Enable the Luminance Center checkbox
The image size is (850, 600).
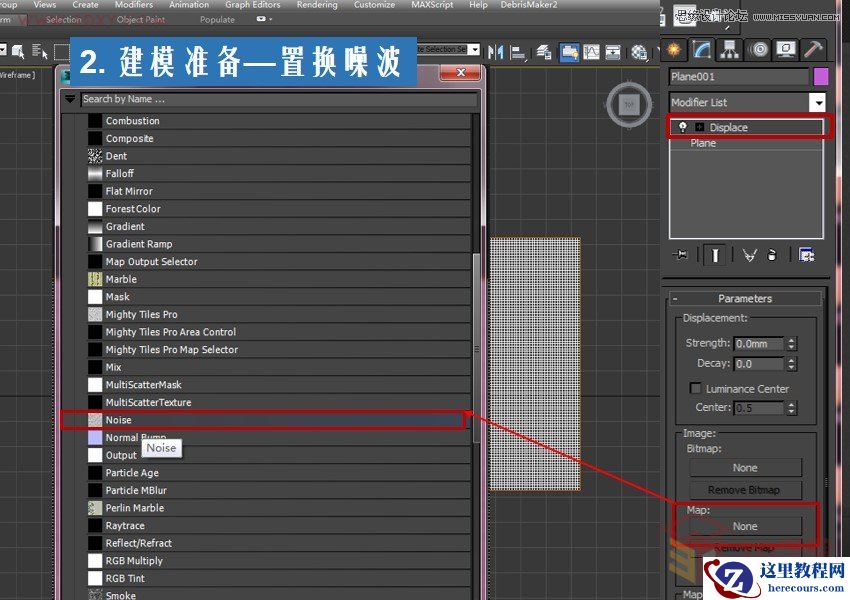[696, 387]
